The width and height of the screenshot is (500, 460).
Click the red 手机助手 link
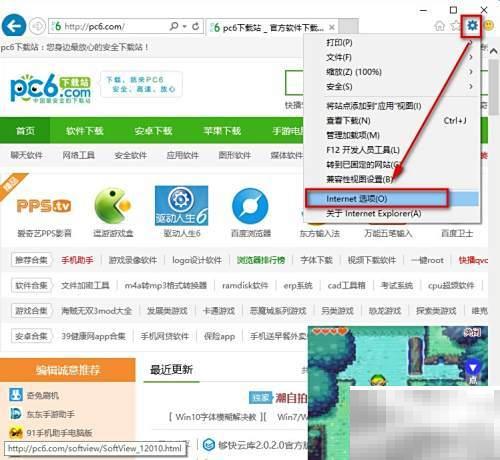tap(77, 260)
